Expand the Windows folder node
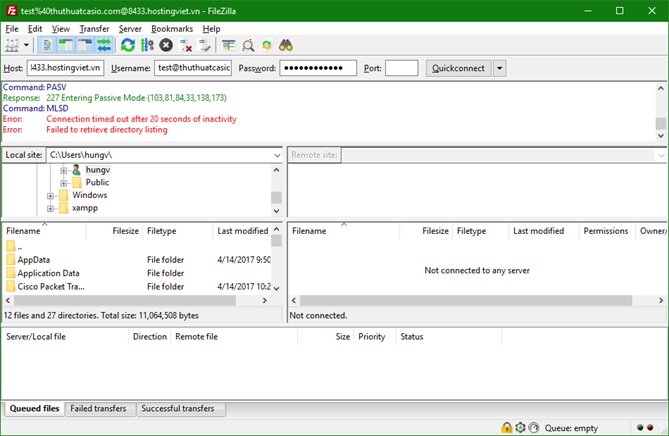669x436 pixels. pos(50,196)
